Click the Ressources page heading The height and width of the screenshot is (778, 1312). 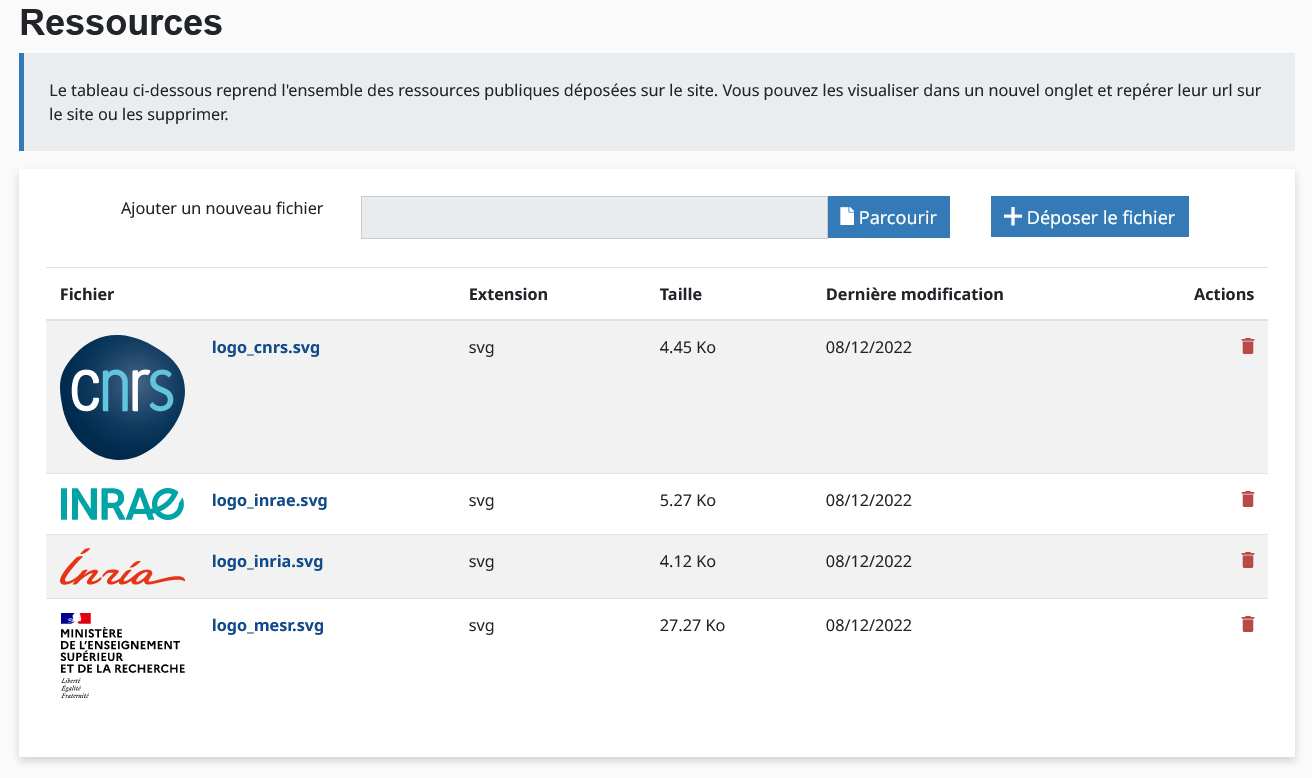pos(121,21)
